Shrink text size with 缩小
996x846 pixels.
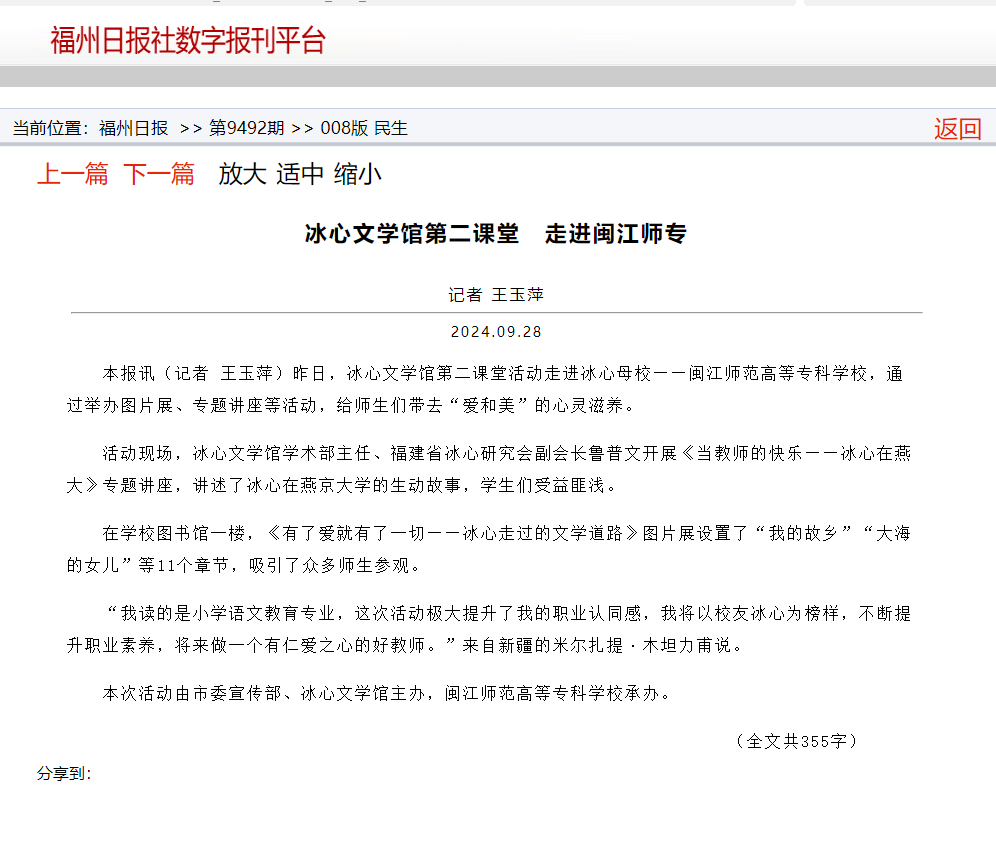point(358,174)
